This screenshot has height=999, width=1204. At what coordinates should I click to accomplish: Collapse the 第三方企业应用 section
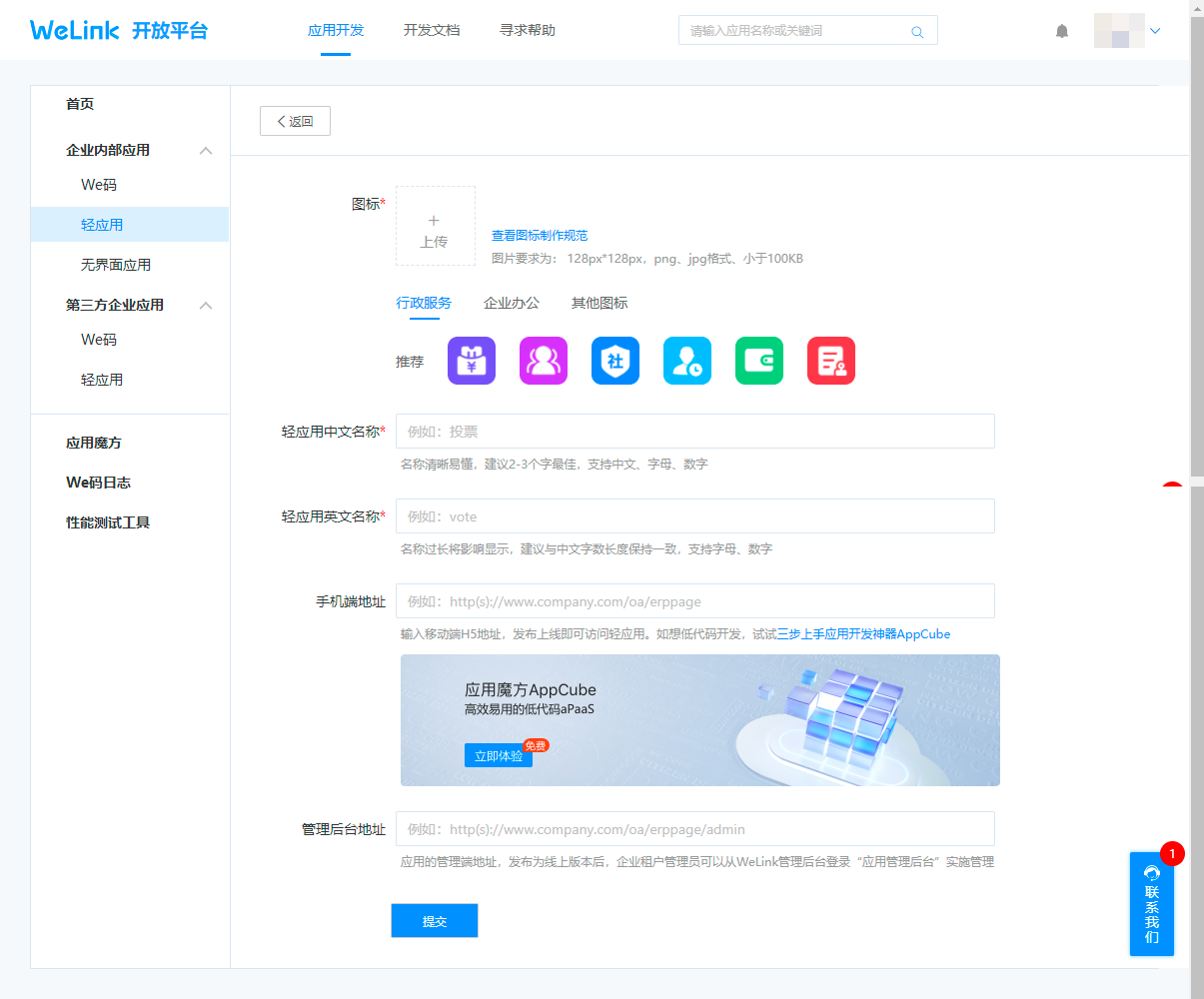click(x=206, y=306)
